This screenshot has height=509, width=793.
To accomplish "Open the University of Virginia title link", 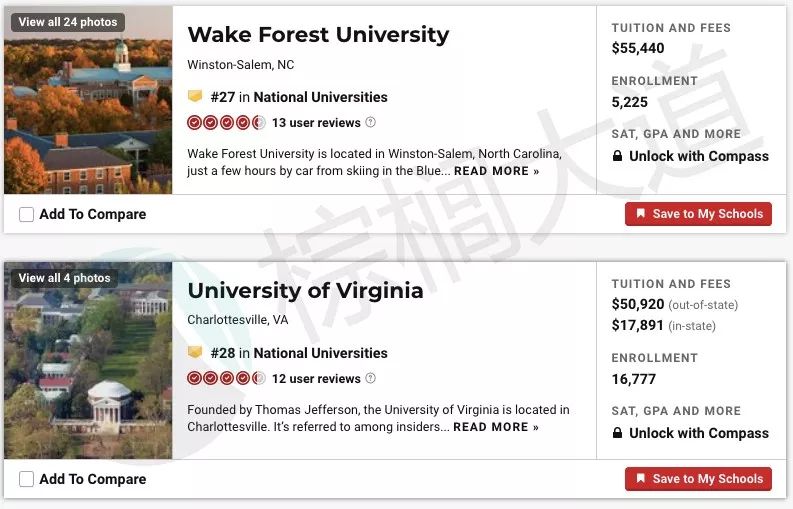I will pos(305,291).
